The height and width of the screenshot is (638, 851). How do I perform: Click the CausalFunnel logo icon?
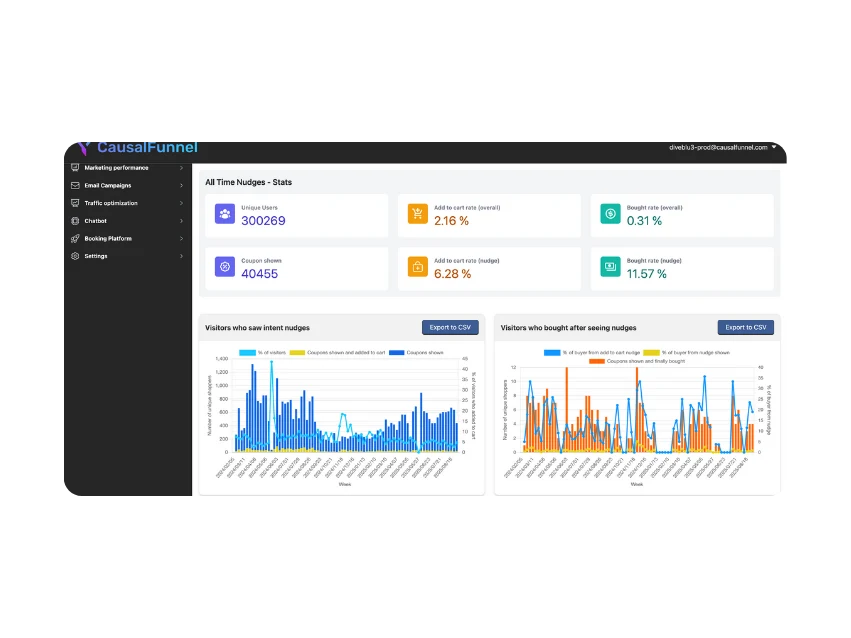[84, 147]
